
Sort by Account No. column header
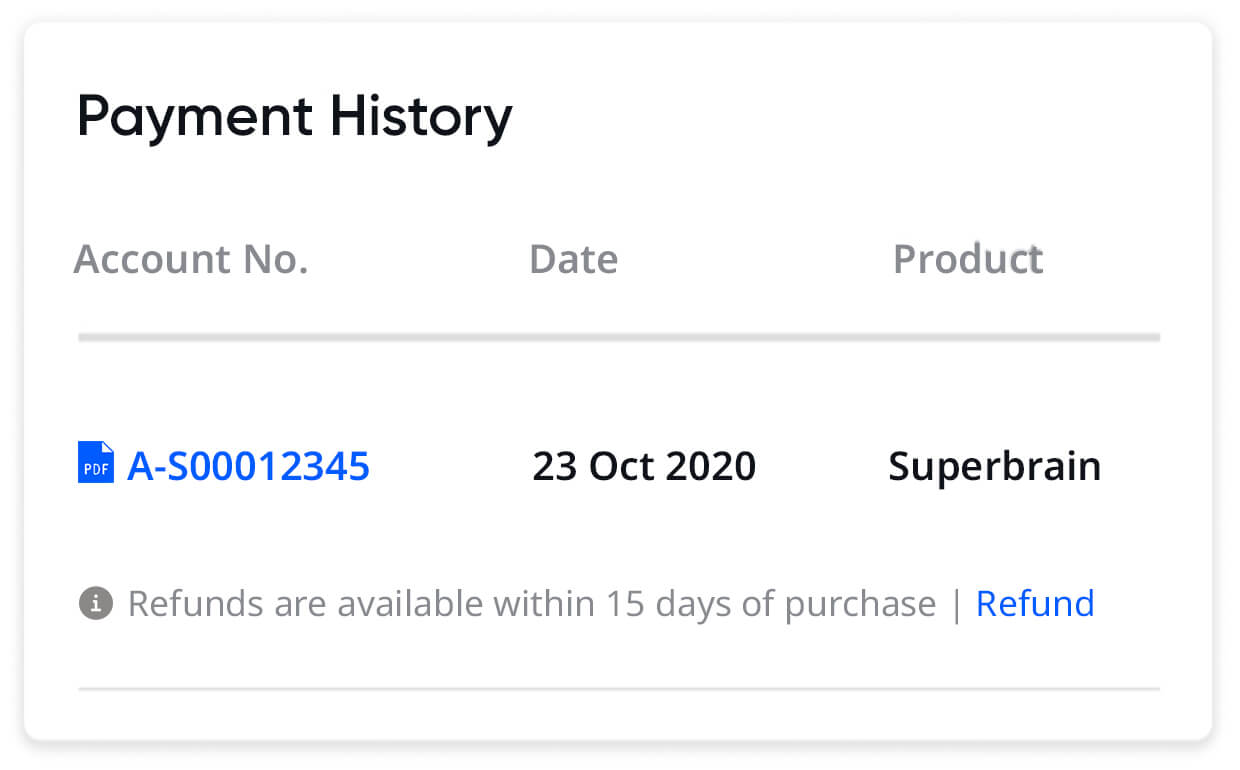click(x=191, y=260)
